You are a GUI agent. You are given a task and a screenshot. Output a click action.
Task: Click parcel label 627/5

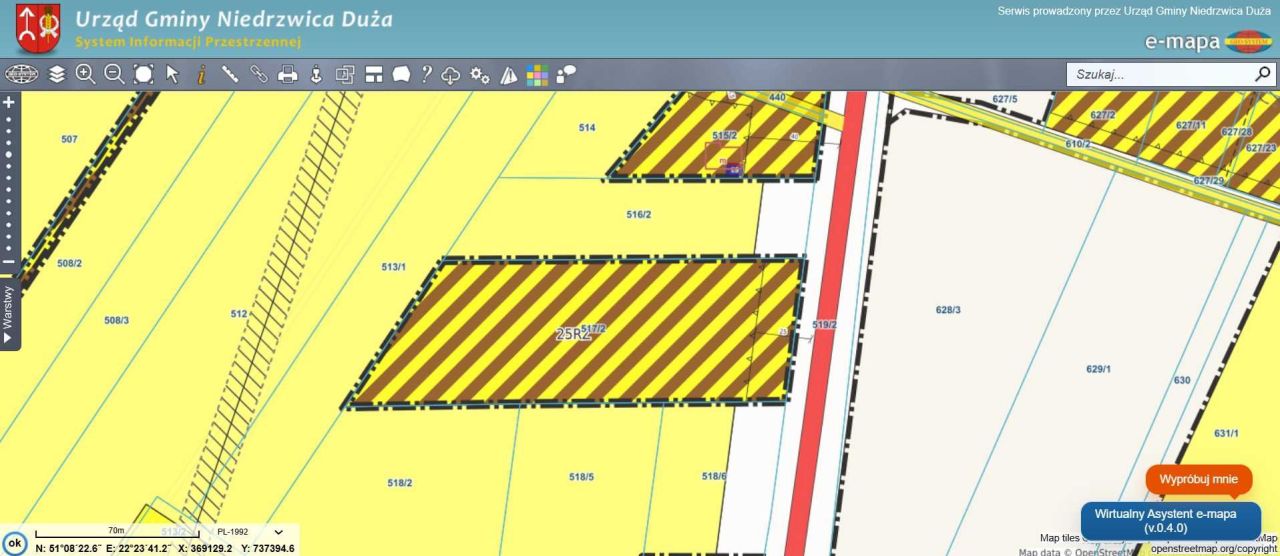(1005, 99)
